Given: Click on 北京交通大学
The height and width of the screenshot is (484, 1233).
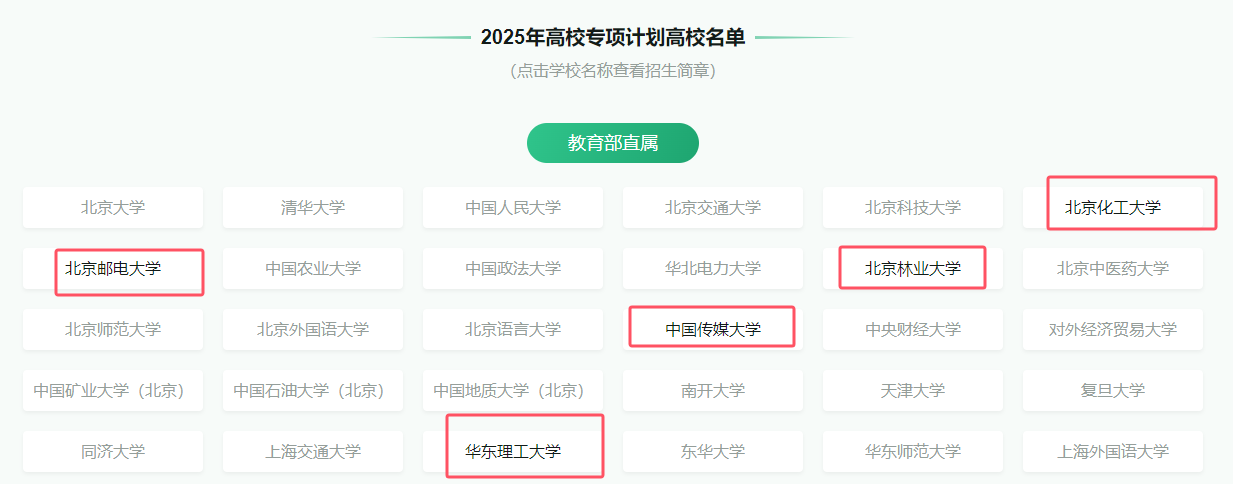Looking at the screenshot, I should pos(713,208).
